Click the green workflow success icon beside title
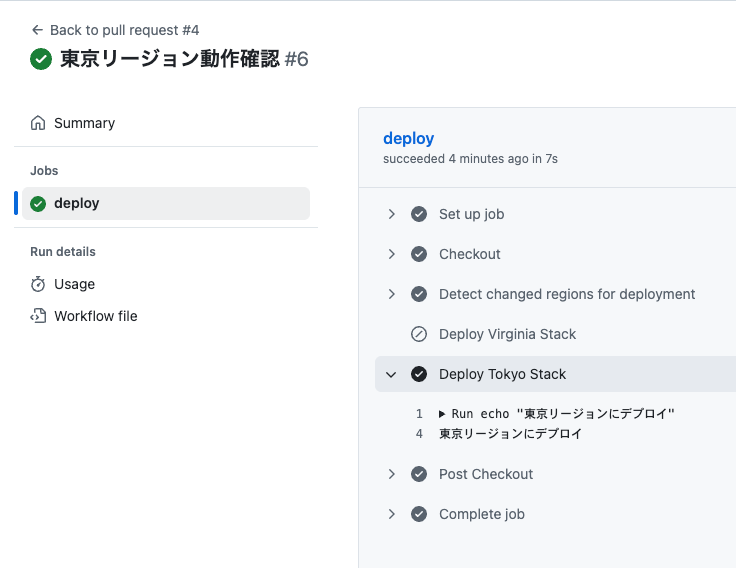The width and height of the screenshot is (736, 568). pyautogui.click(x=41, y=59)
